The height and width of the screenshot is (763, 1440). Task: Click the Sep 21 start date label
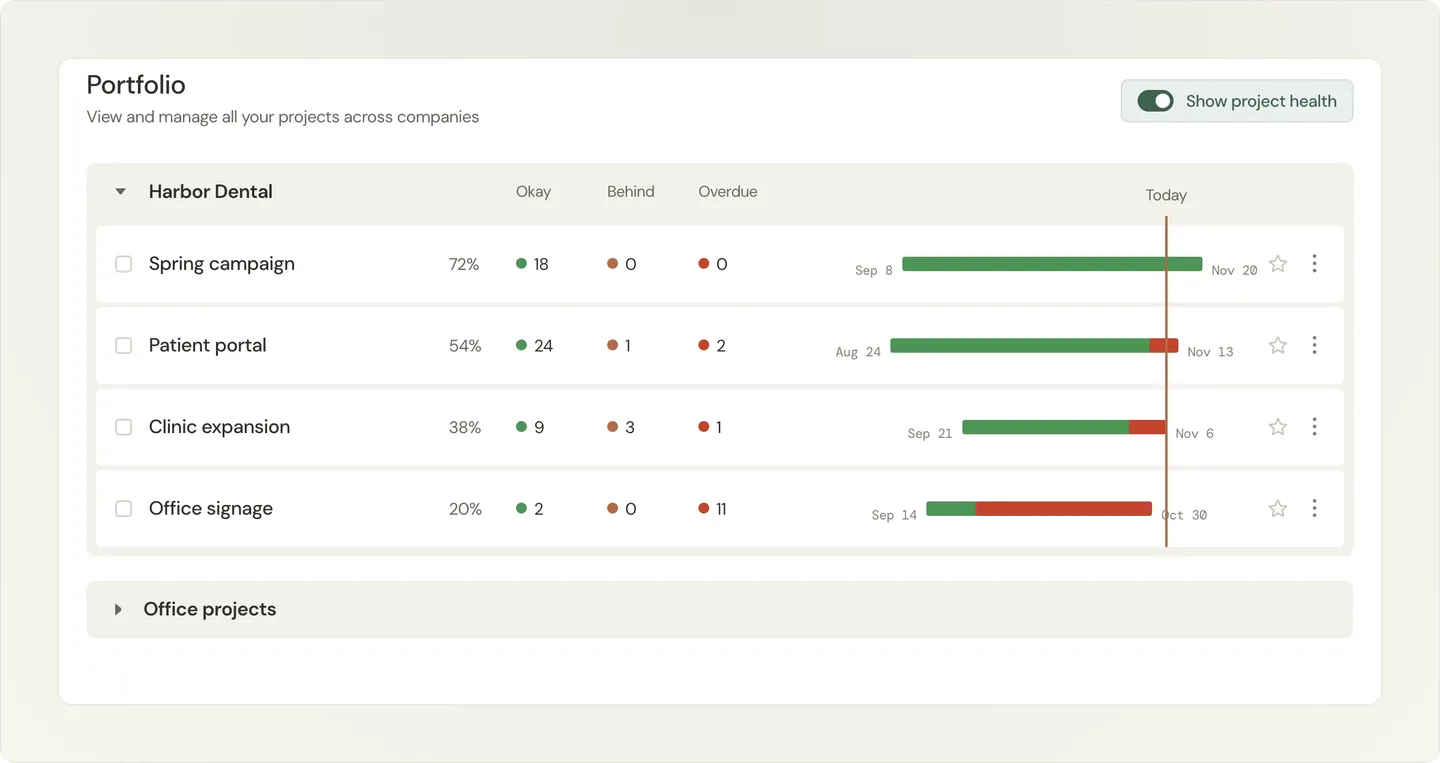click(930, 433)
